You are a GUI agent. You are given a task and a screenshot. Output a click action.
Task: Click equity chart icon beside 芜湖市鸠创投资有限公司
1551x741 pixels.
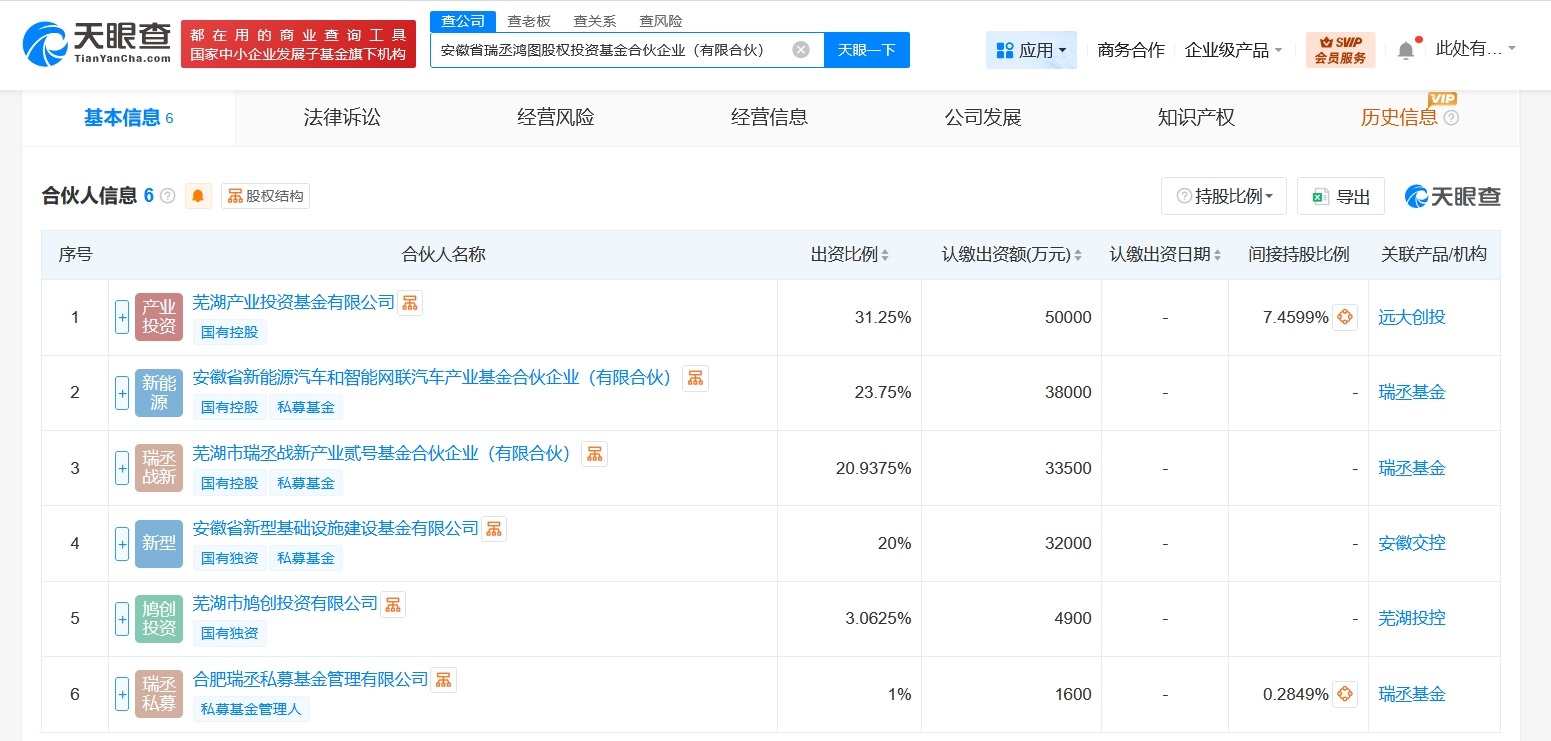click(393, 604)
